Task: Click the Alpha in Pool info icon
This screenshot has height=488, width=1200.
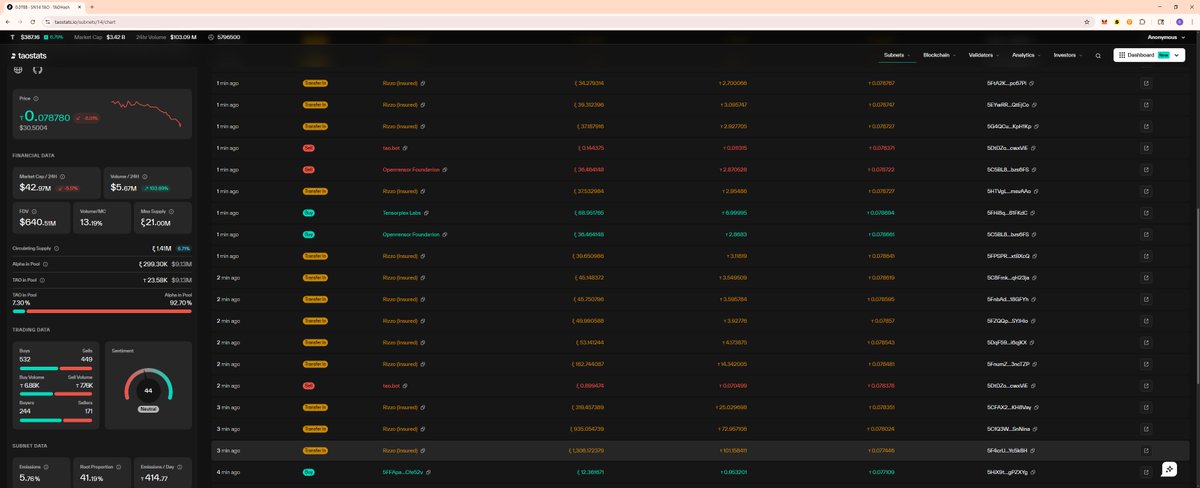Action: 46,264
